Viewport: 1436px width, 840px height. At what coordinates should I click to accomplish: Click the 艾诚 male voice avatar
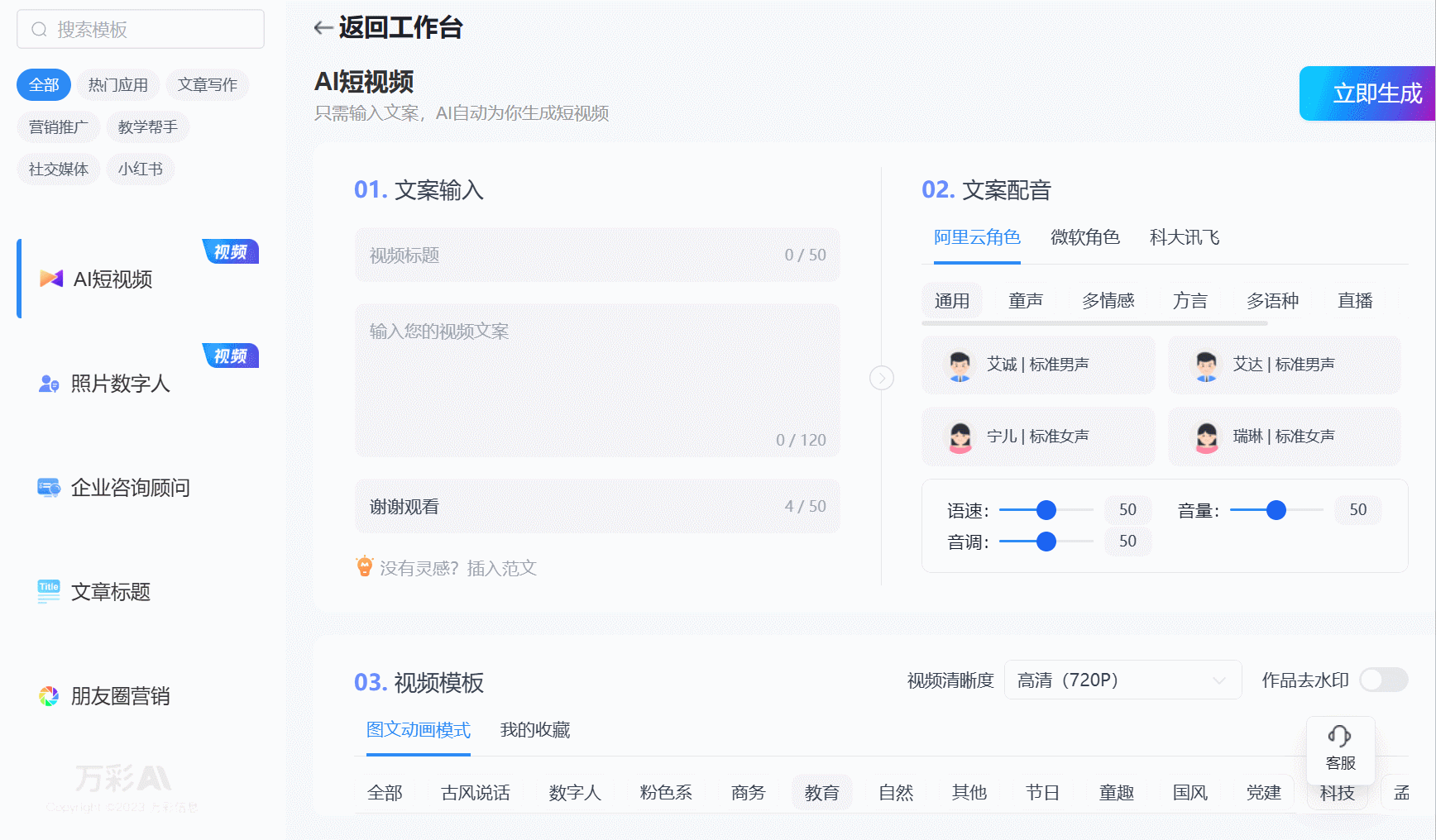click(x=960, y=365)
